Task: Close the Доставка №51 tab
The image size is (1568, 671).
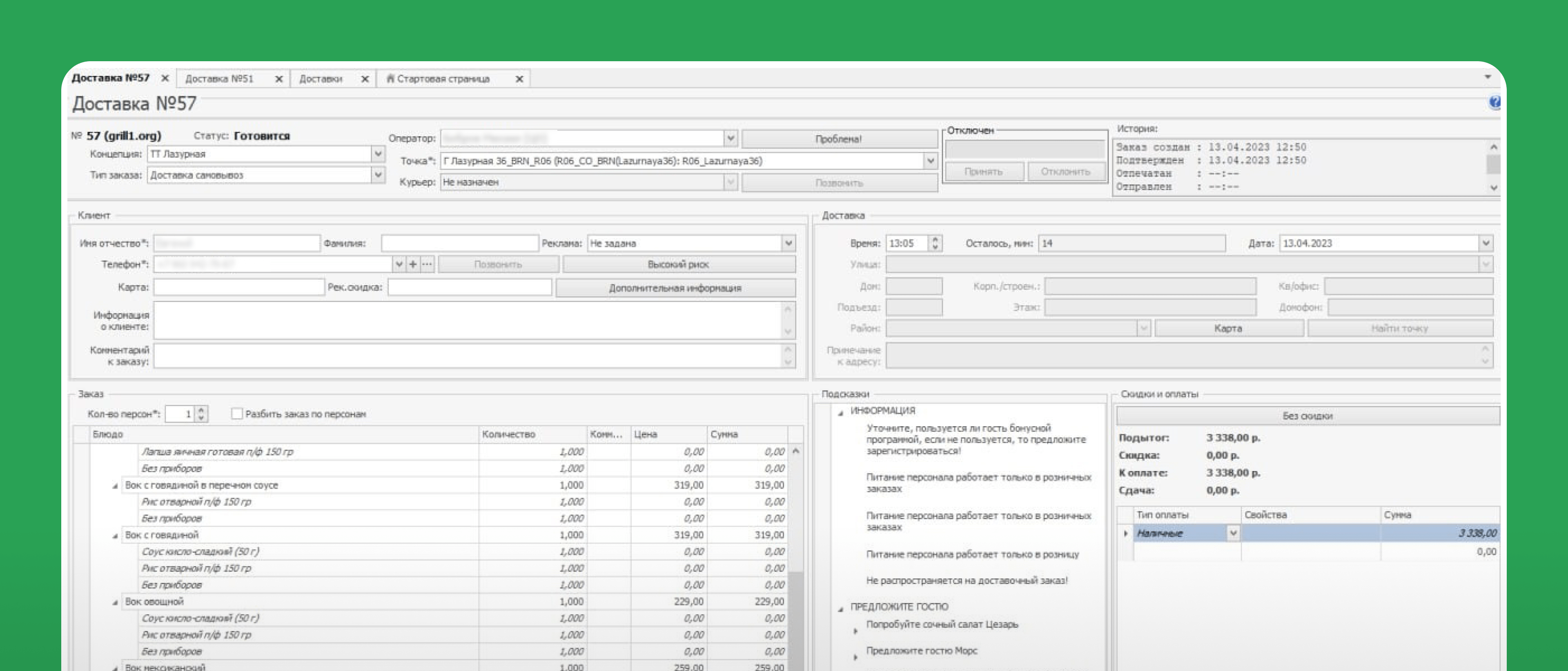Action: (x=279, y=79)
